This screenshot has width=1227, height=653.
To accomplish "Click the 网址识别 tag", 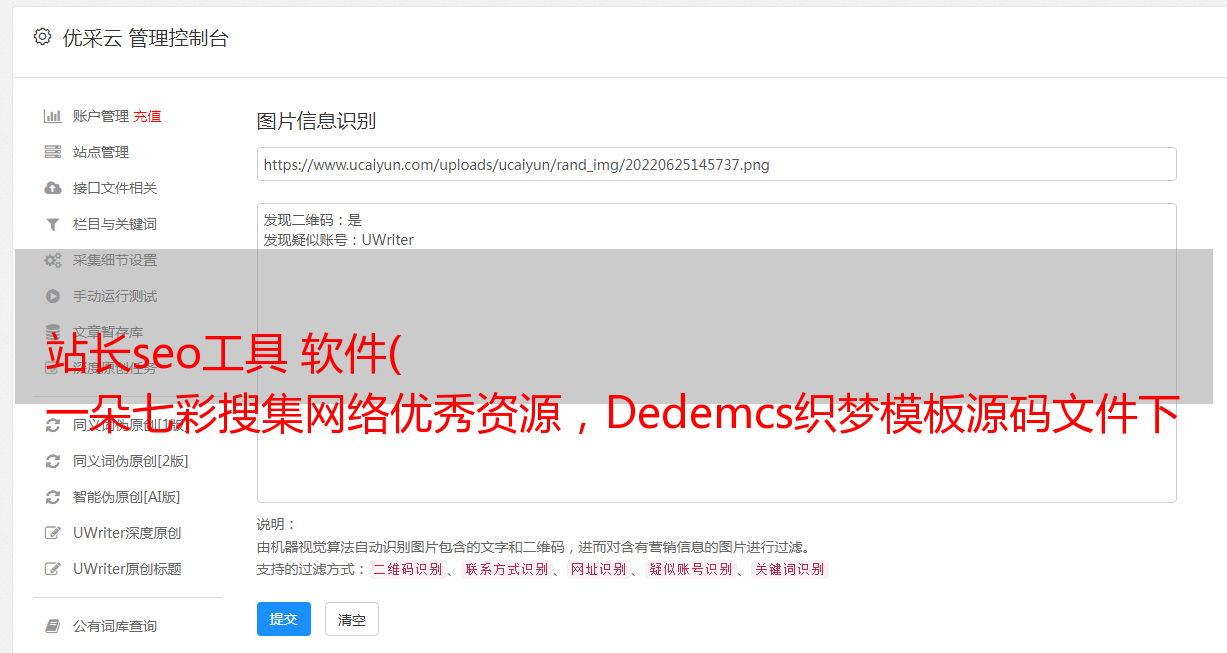I will point(598,569).
